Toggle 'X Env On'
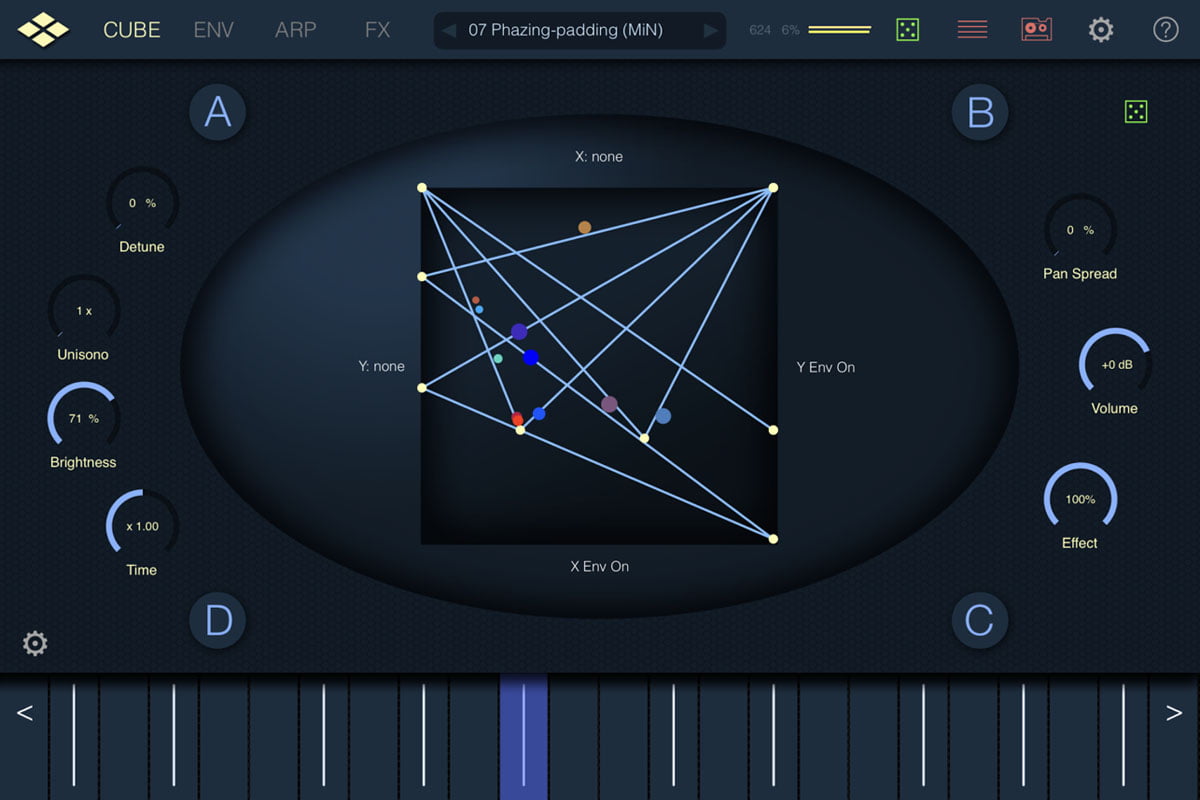 tap(600, 566)
